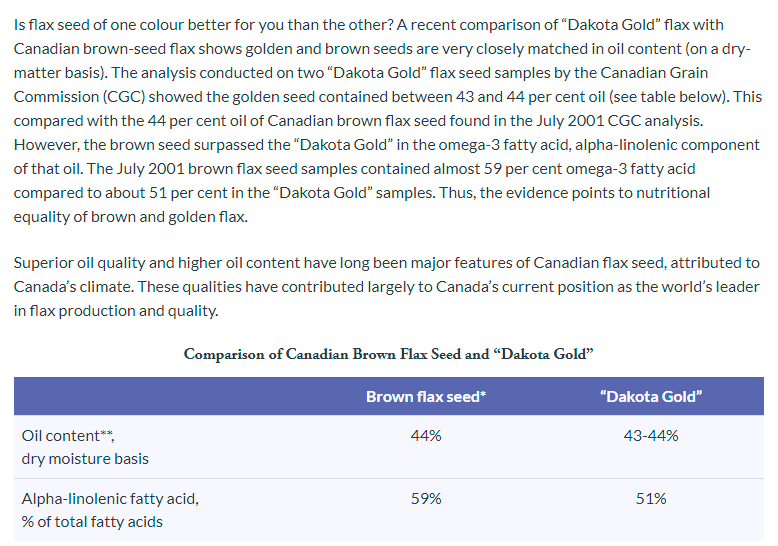Image resolution: width=778 pixels, height=546 pixels.
Task: Select the 51% alpha-linolenic cell
Action: (x=651, y=498)
